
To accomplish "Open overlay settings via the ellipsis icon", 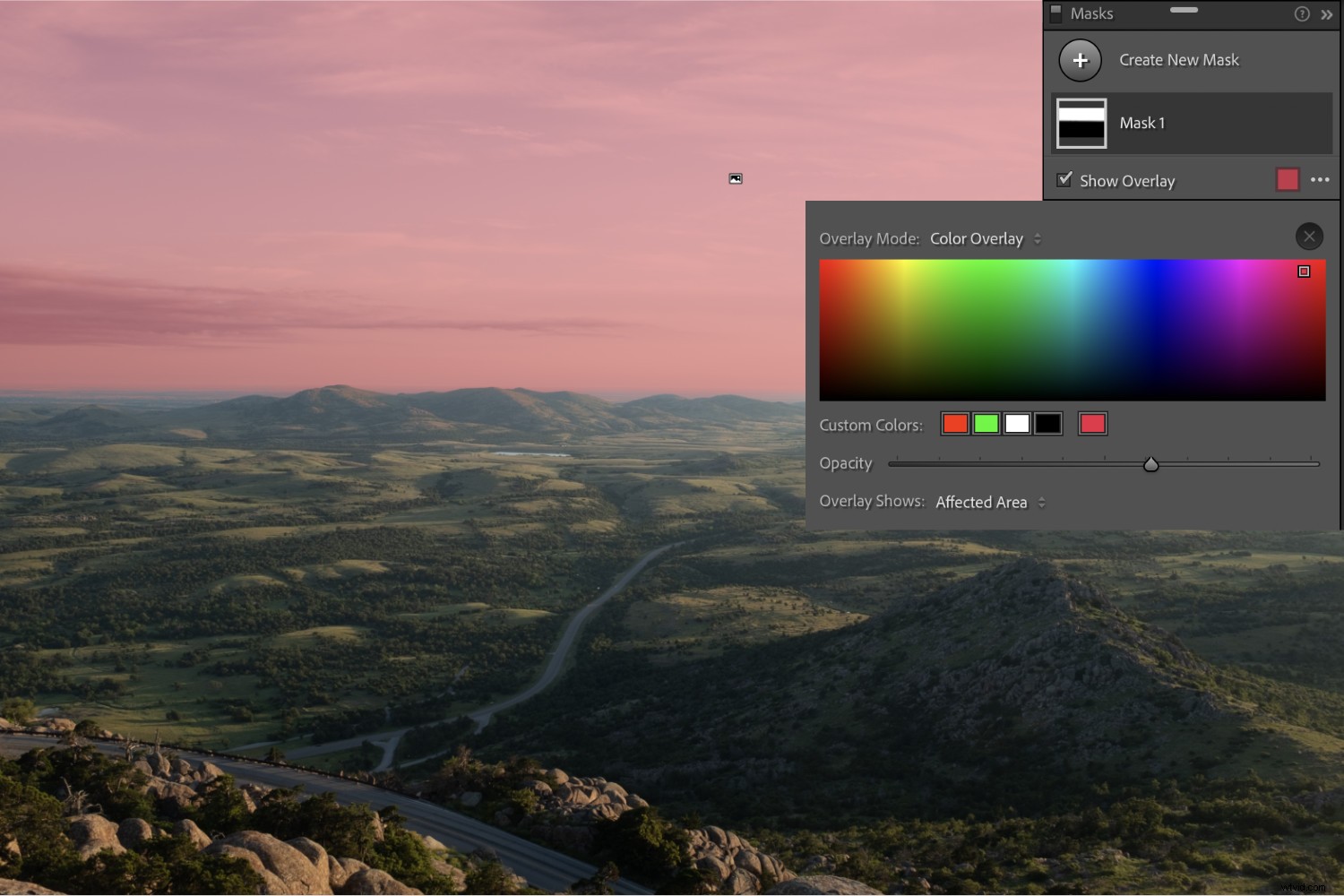I will [x=1319, y=179].
